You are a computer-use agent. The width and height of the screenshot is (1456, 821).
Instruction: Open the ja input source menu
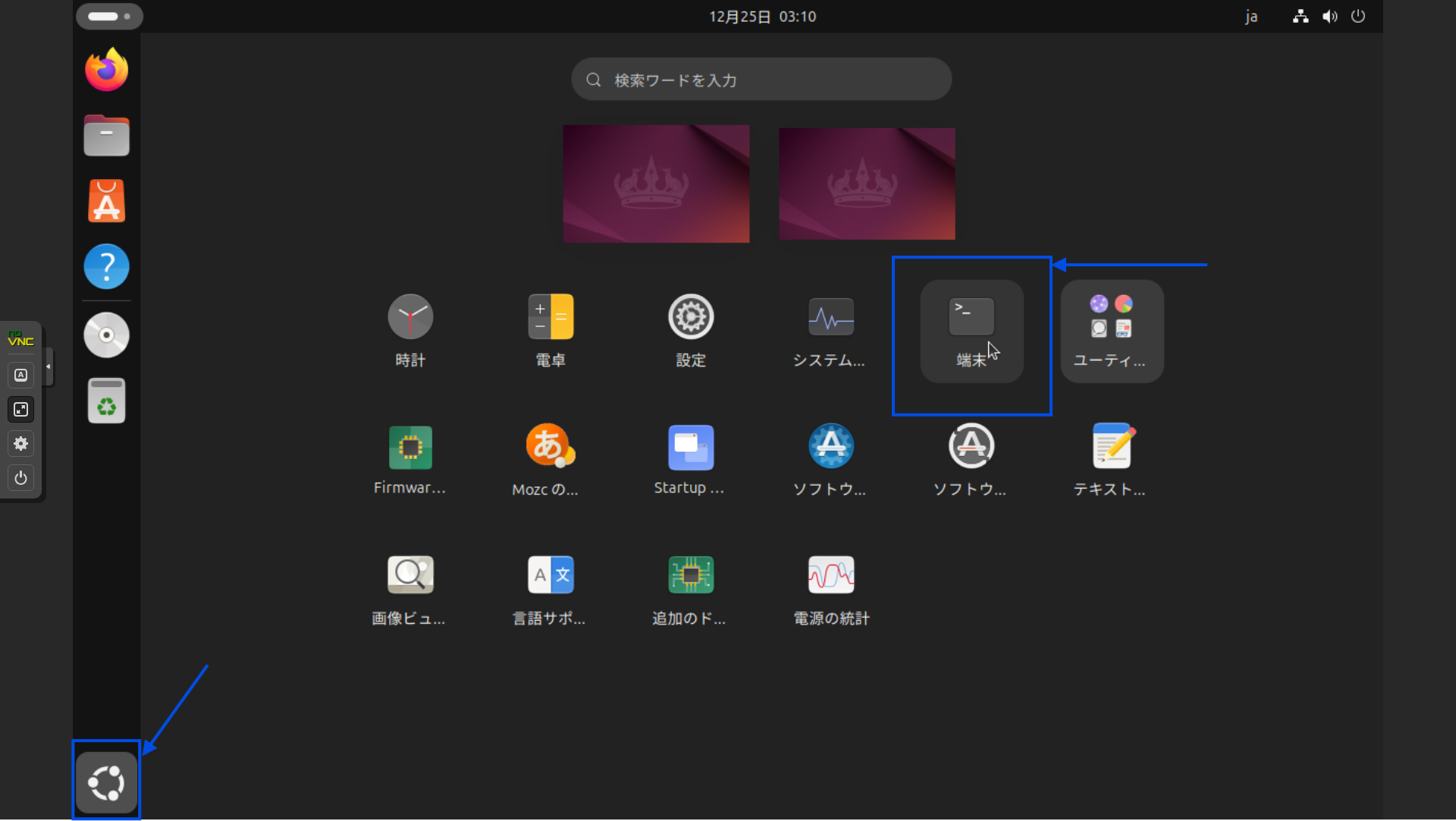coord(1251,16)
